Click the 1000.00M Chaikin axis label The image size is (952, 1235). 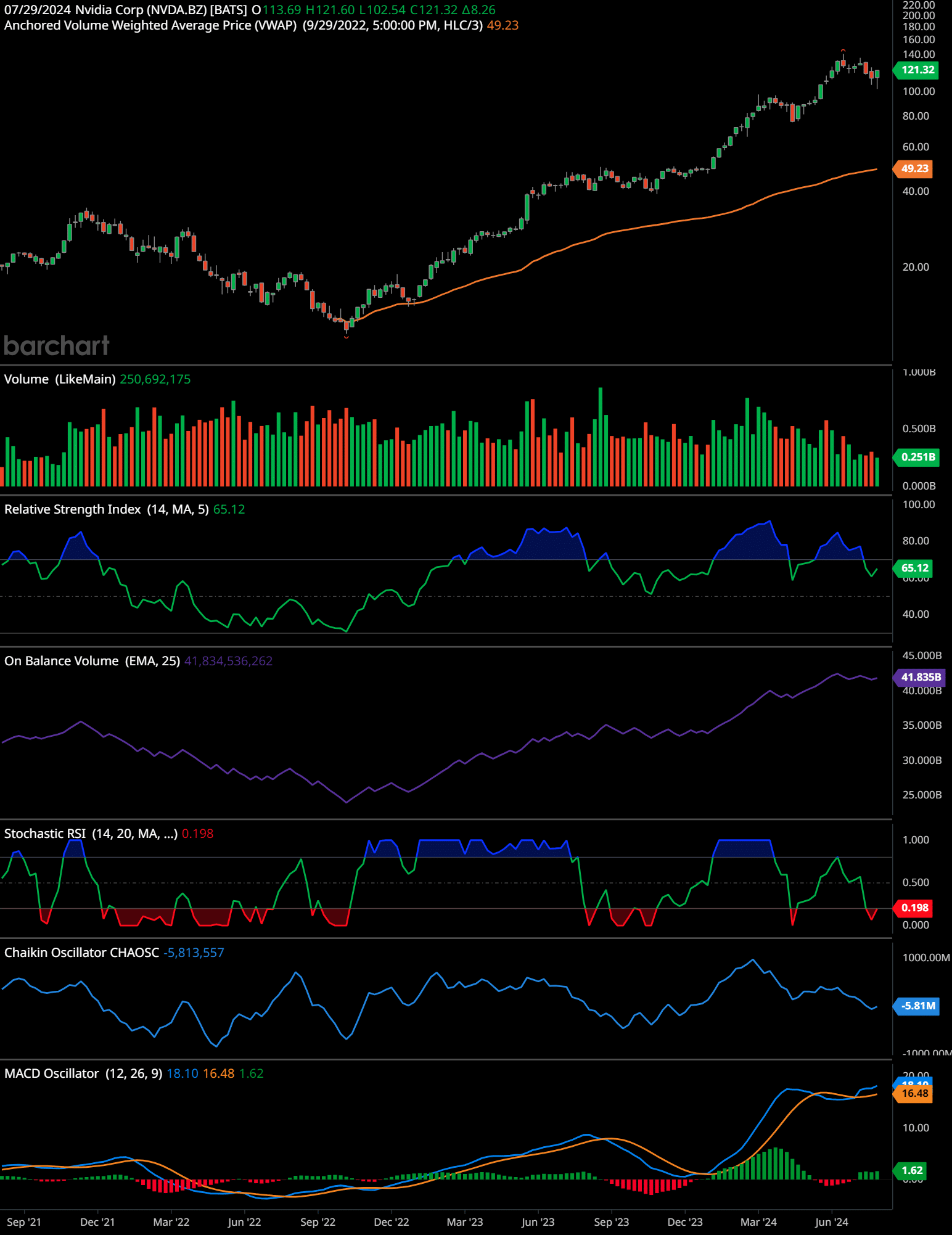[x=926, y=958]
